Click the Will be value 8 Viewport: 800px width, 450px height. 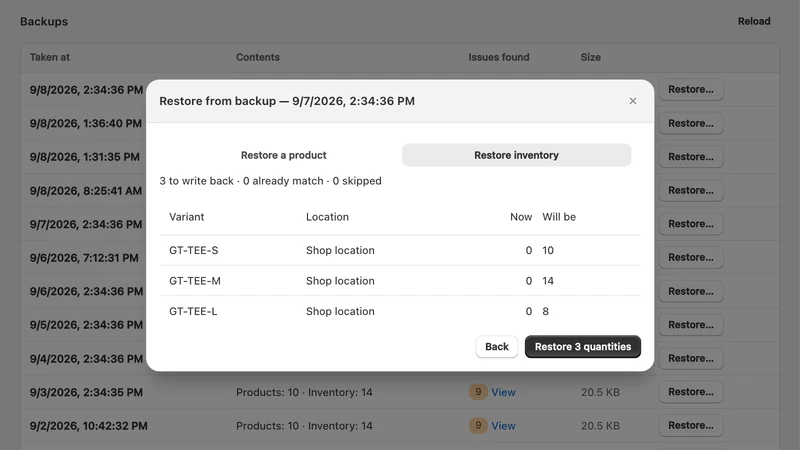tap(545, 312)
